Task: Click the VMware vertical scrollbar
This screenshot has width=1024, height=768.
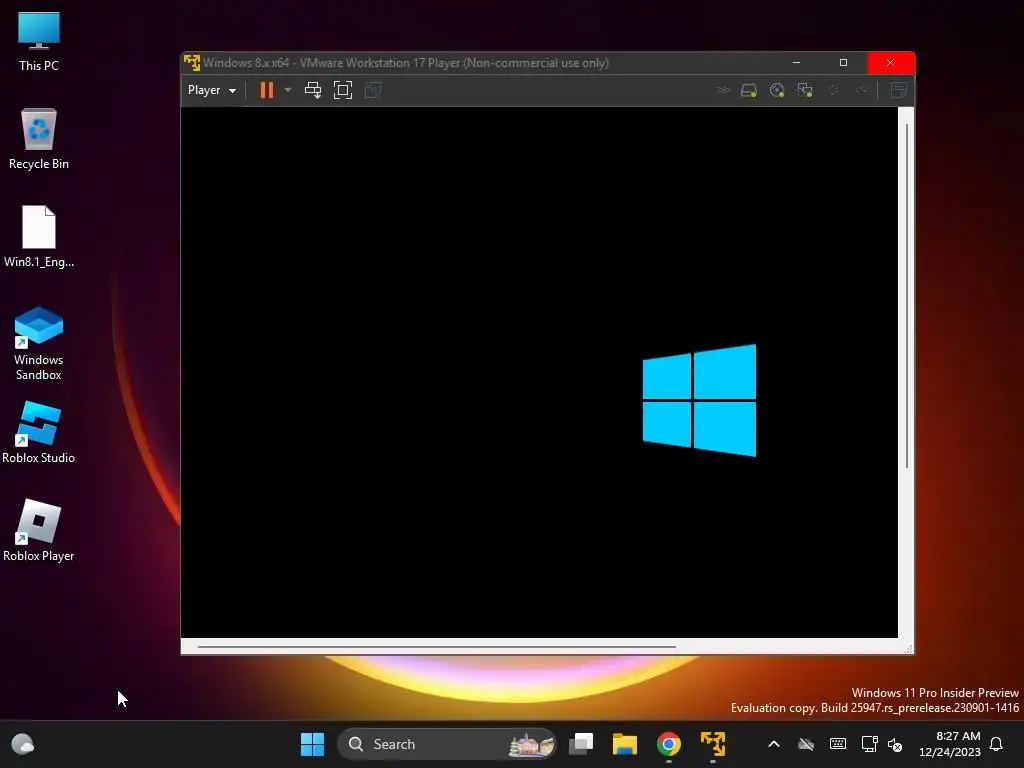Action: pos(906,295)
